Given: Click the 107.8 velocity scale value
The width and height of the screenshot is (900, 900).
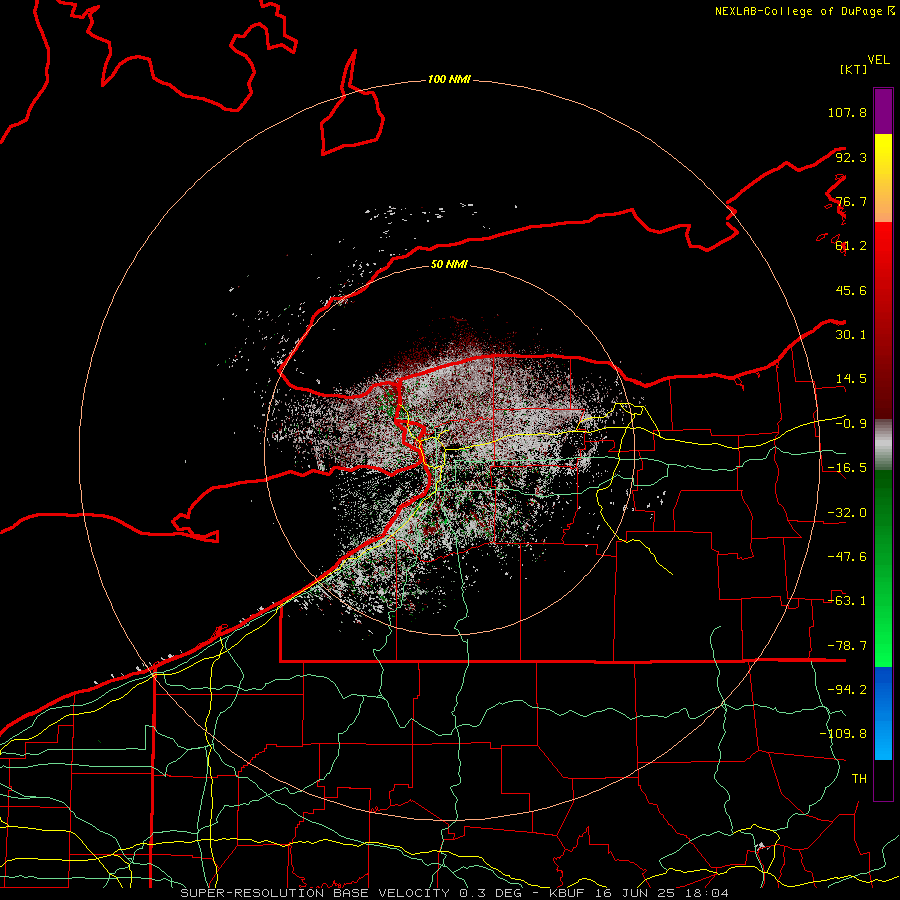Looking at the screenshot, I should point(847,112).
